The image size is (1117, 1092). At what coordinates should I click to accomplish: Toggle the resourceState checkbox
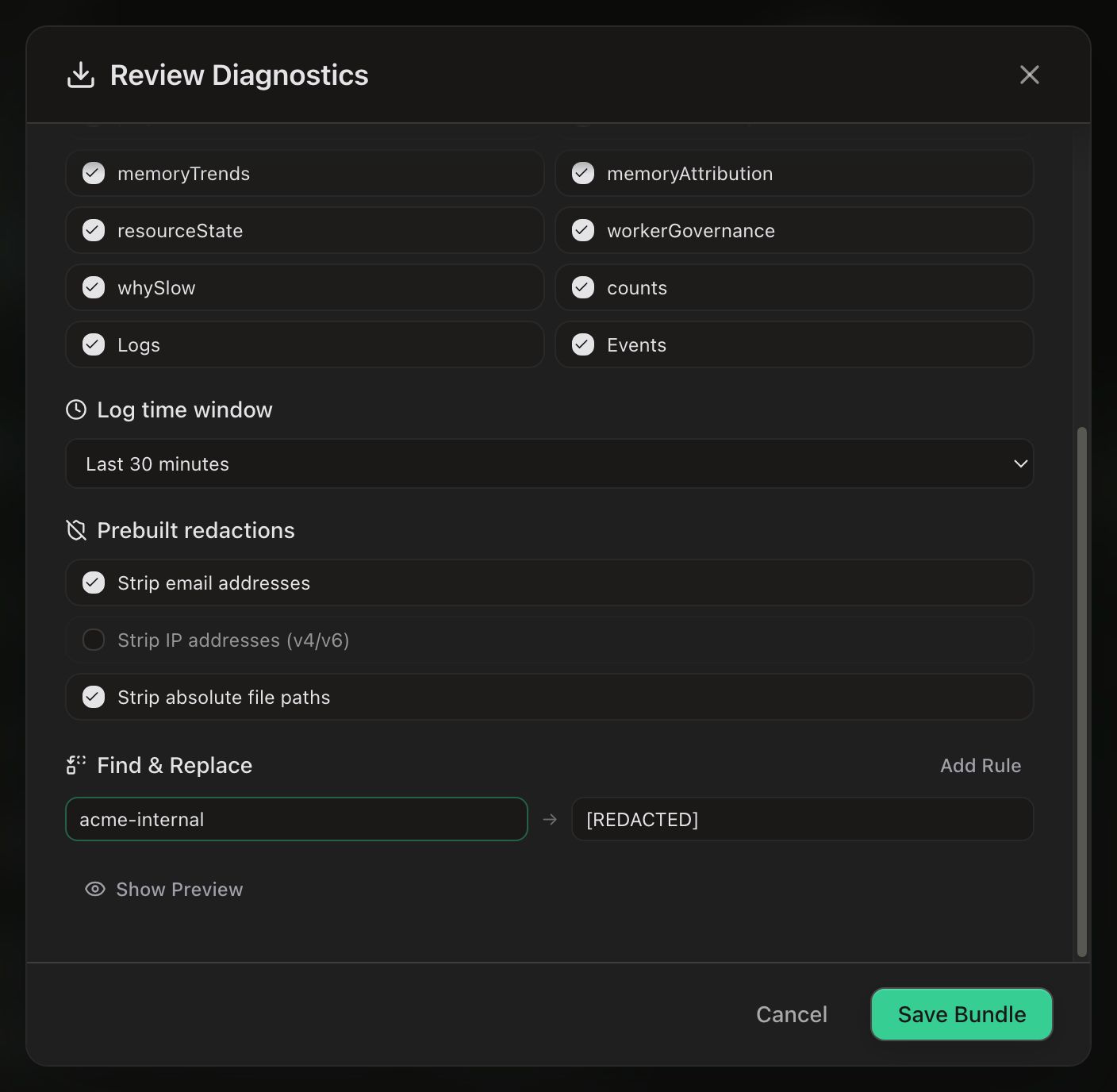94,230
